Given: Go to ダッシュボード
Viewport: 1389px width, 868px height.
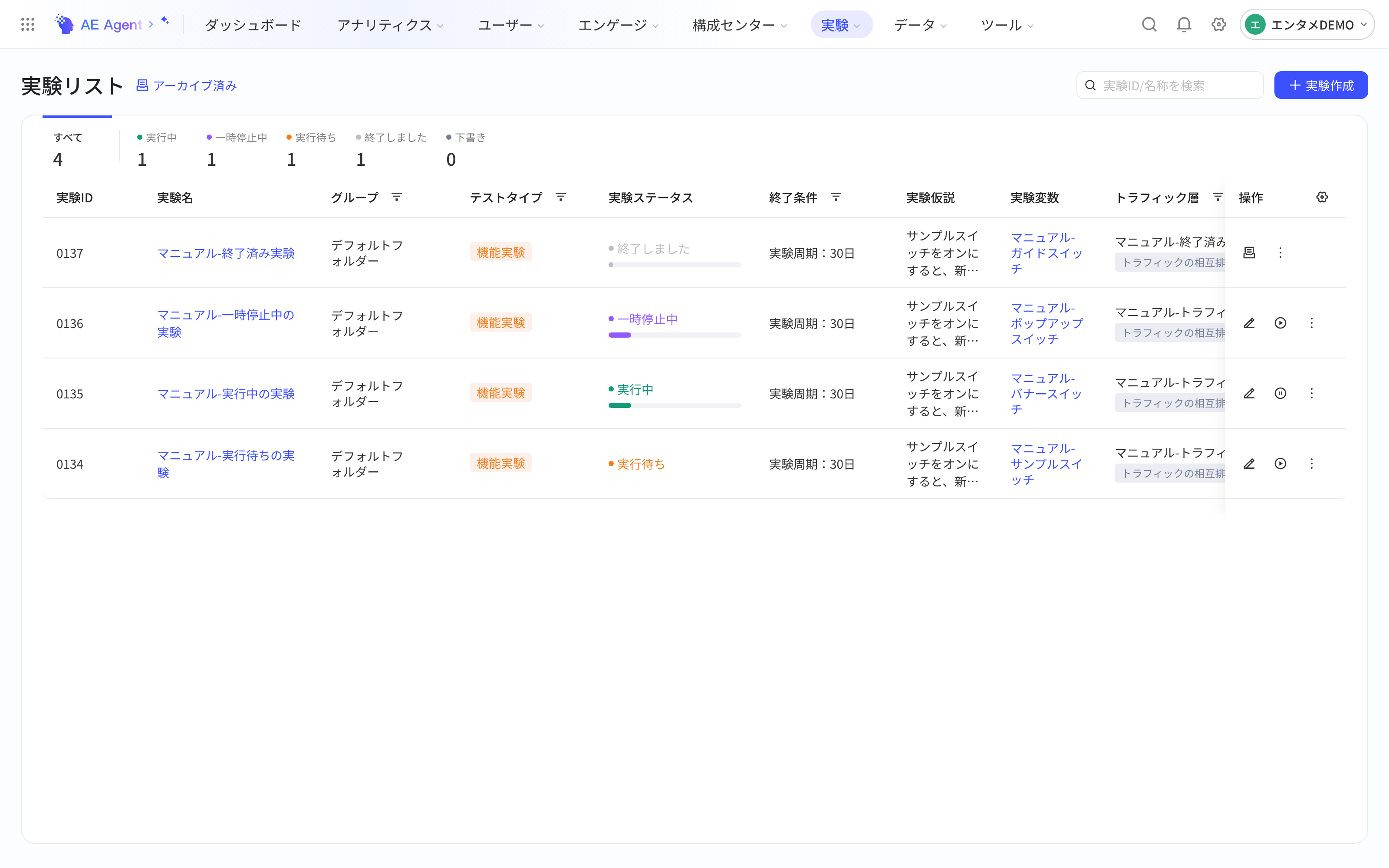Looking at the screenshot, I should (253, 25).
